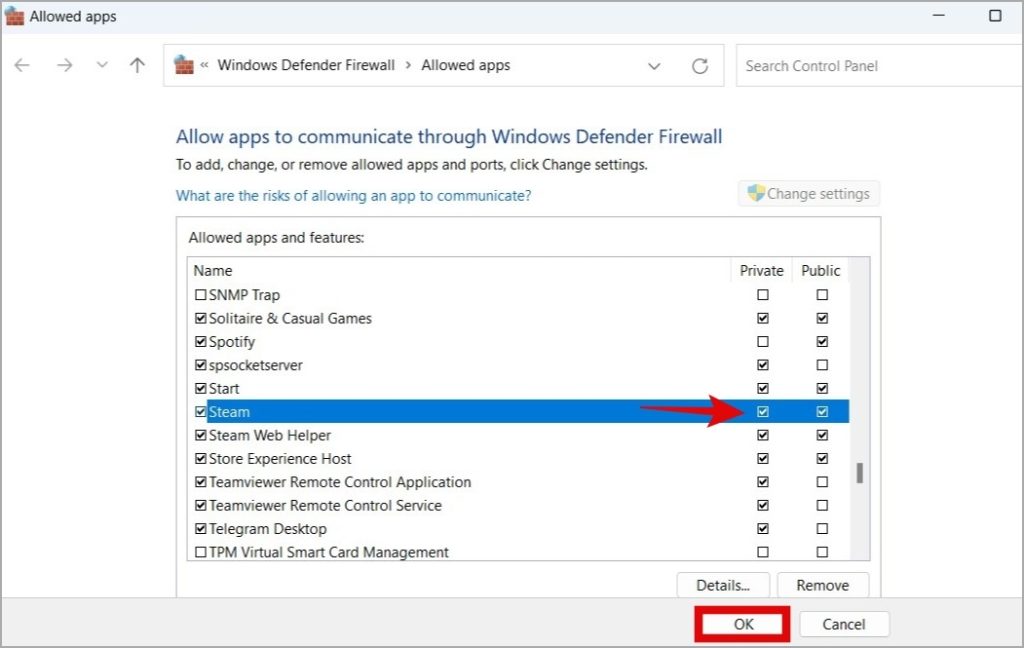Refresh the Allowed apps page
This screenshot has height=648, width=1024.
tap(700, 66)
